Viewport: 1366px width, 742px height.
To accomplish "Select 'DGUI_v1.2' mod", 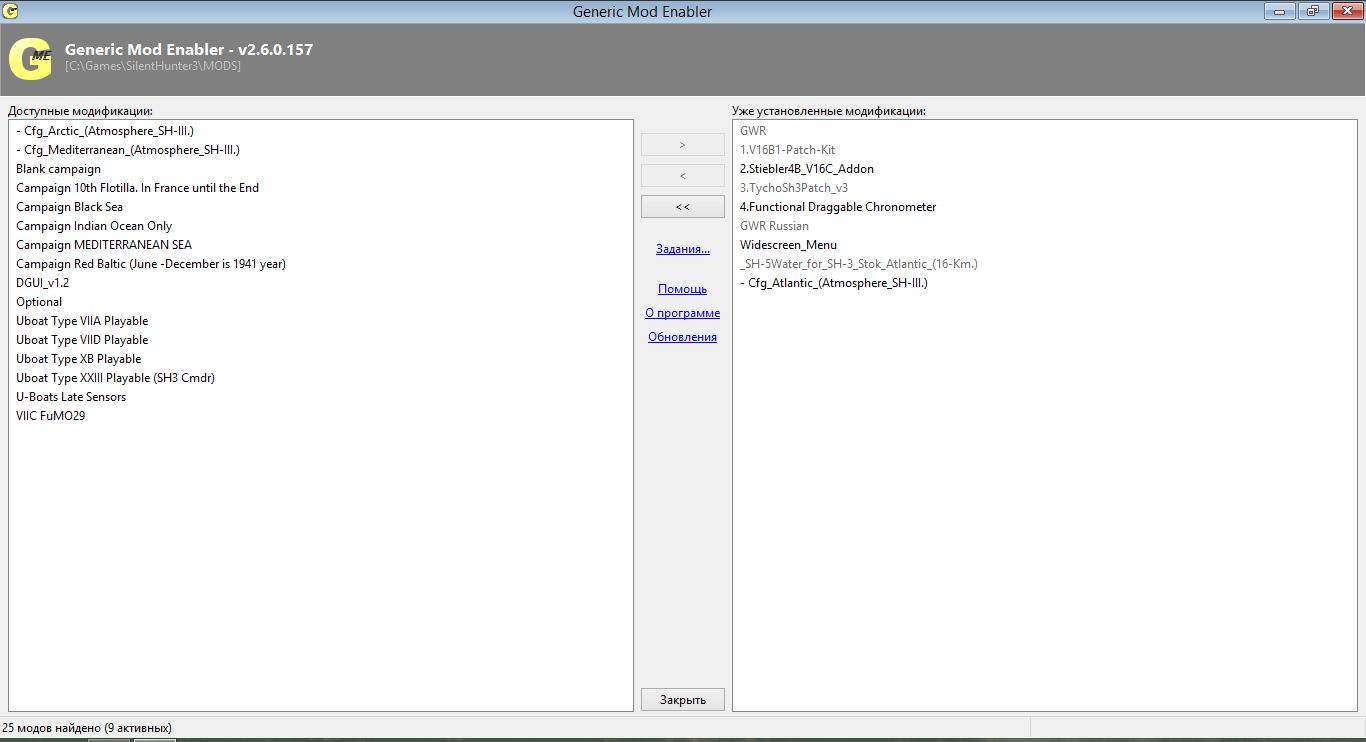I will pos(43,283).
